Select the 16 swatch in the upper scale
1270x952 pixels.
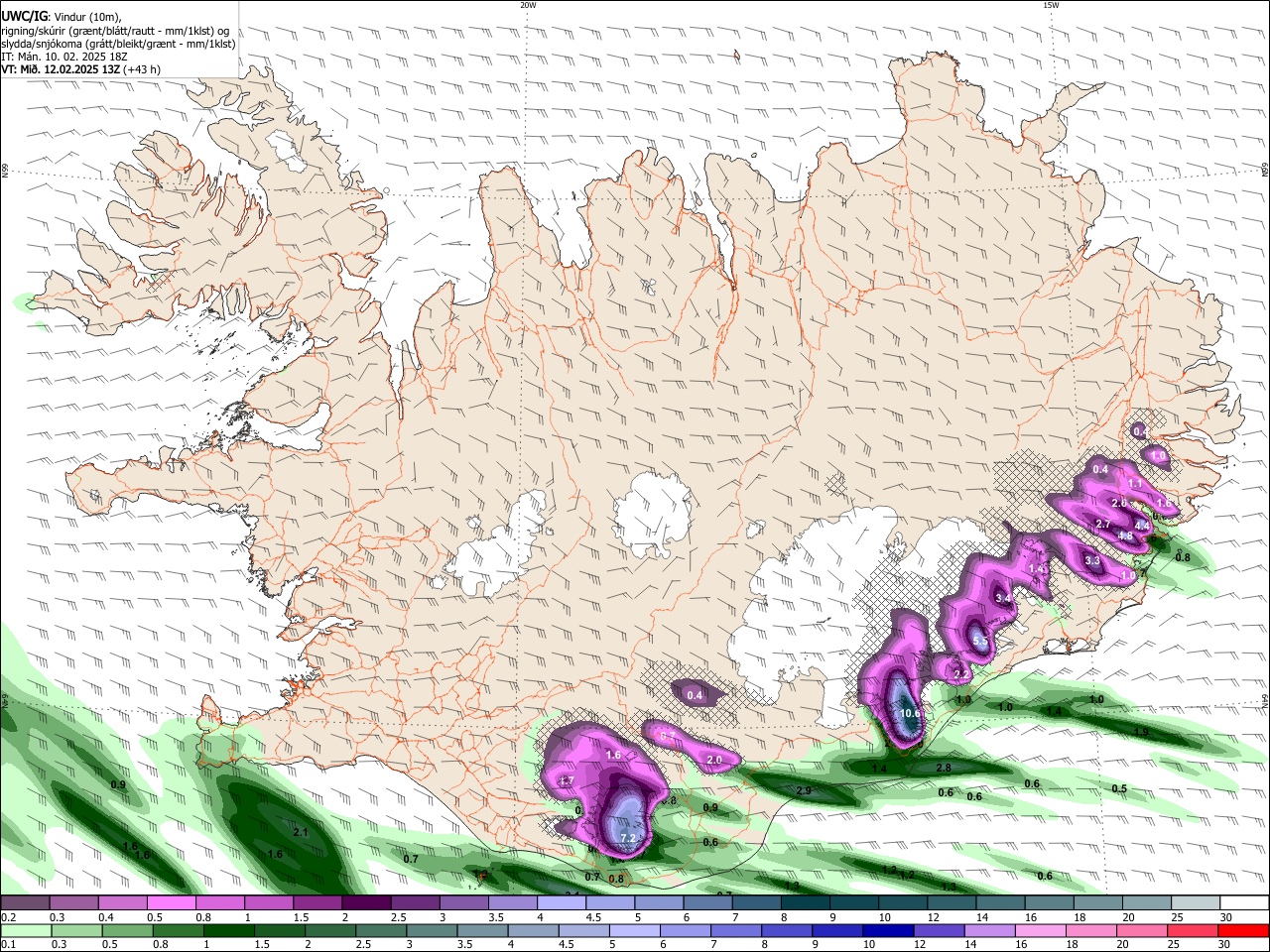click(1049, 903)
